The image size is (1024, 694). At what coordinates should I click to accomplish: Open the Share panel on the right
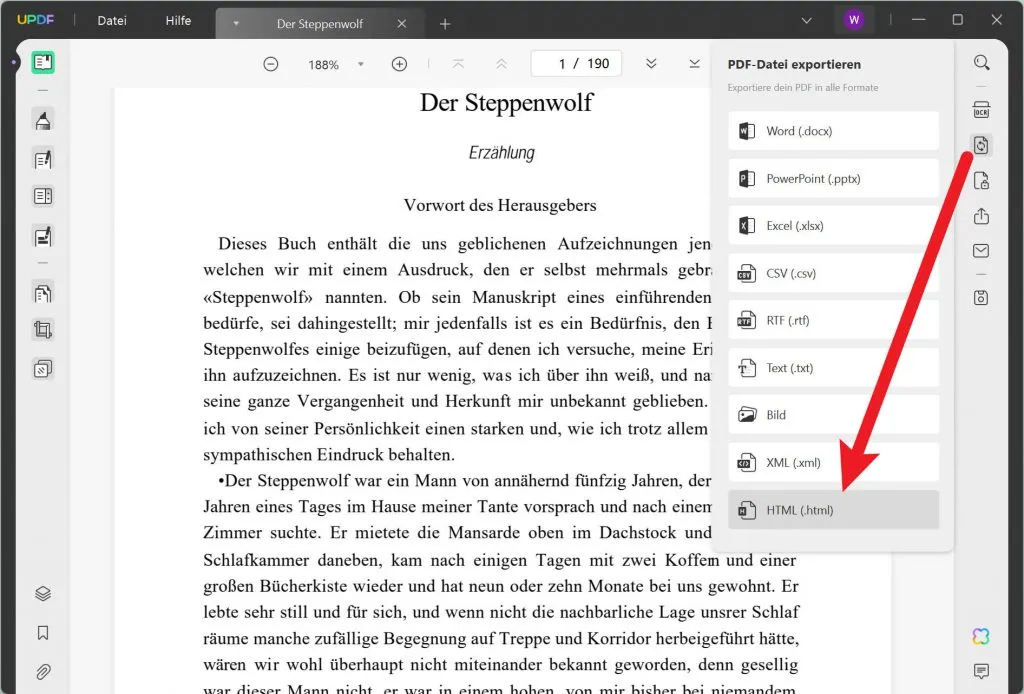point(981,216)
